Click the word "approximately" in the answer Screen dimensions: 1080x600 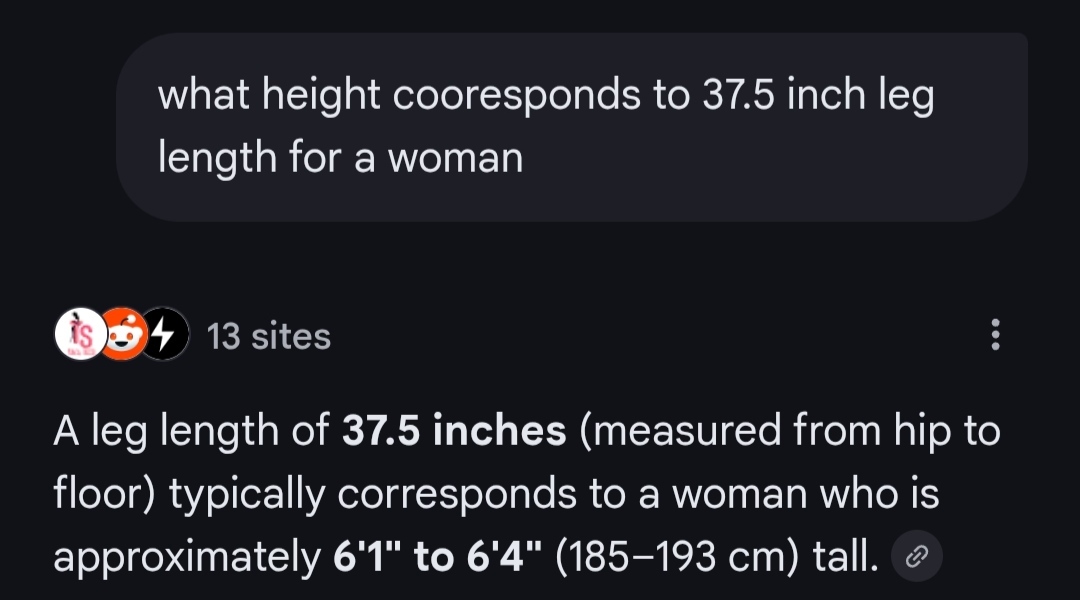coord(185,559)
